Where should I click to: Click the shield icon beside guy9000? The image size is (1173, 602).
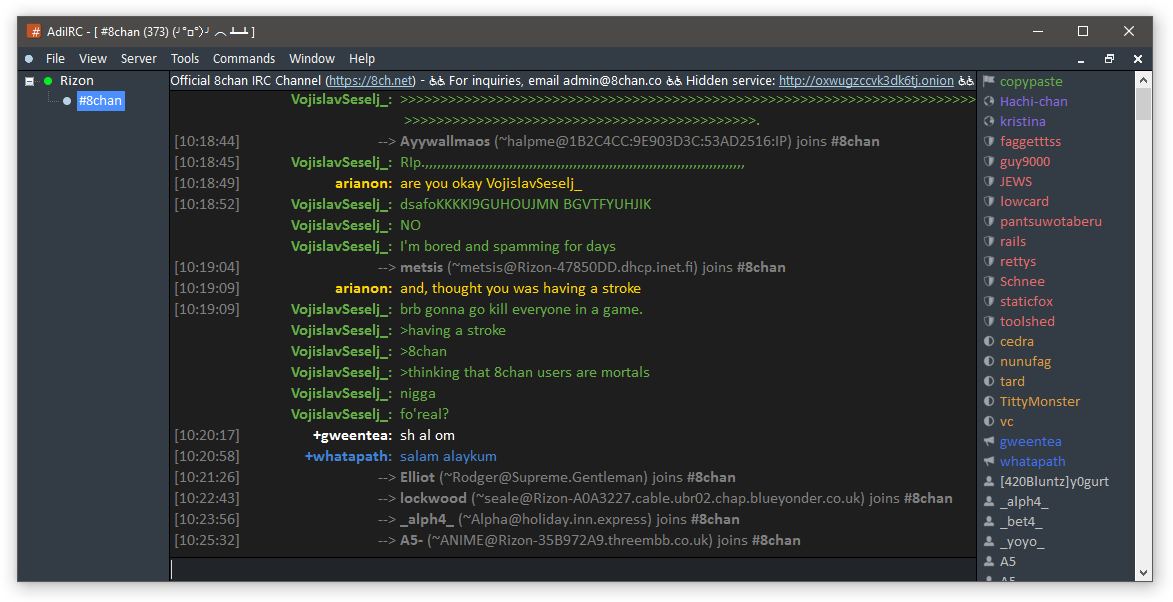point(989,162)
